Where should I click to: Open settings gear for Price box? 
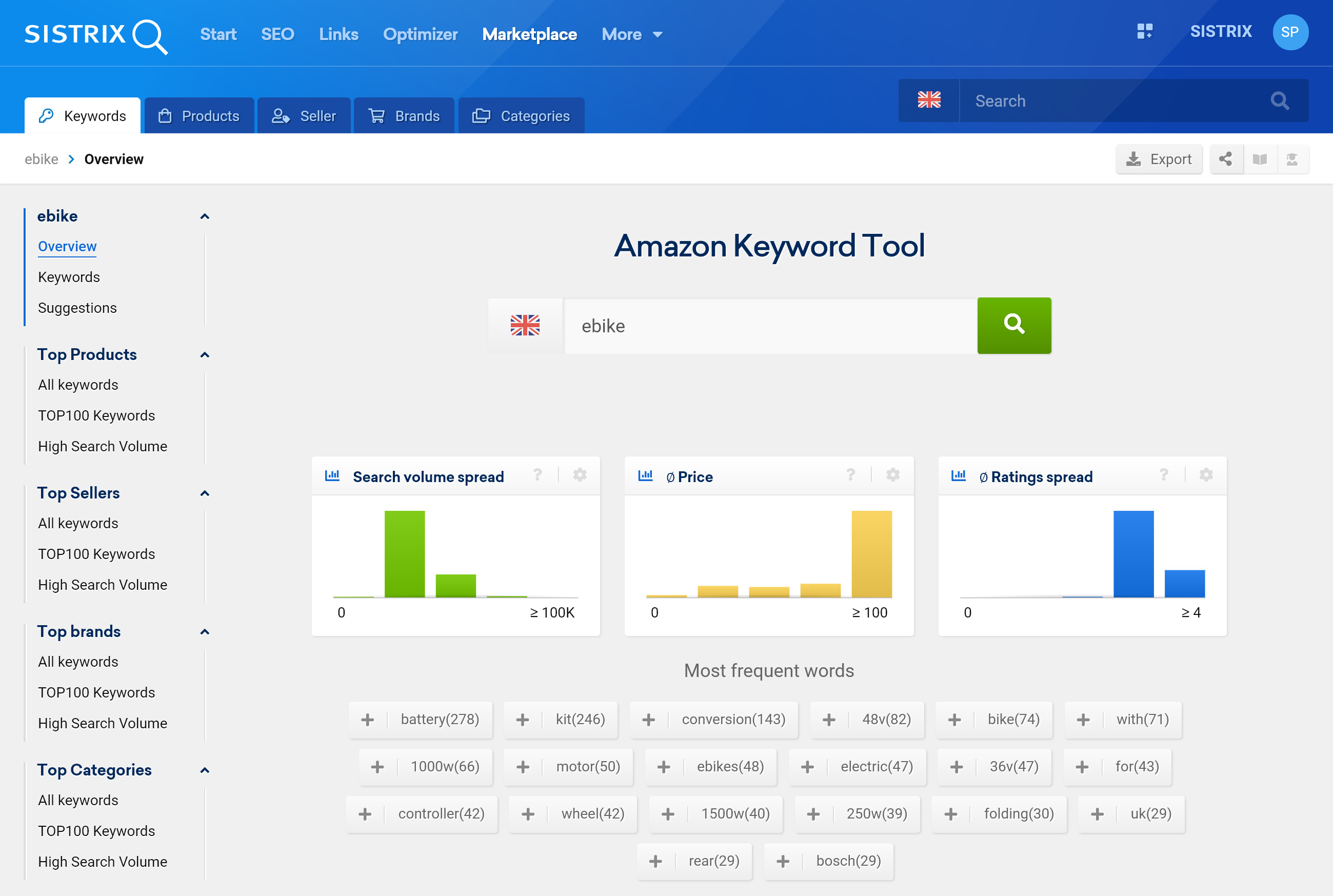pyautogui.click(x=892, y=475)
